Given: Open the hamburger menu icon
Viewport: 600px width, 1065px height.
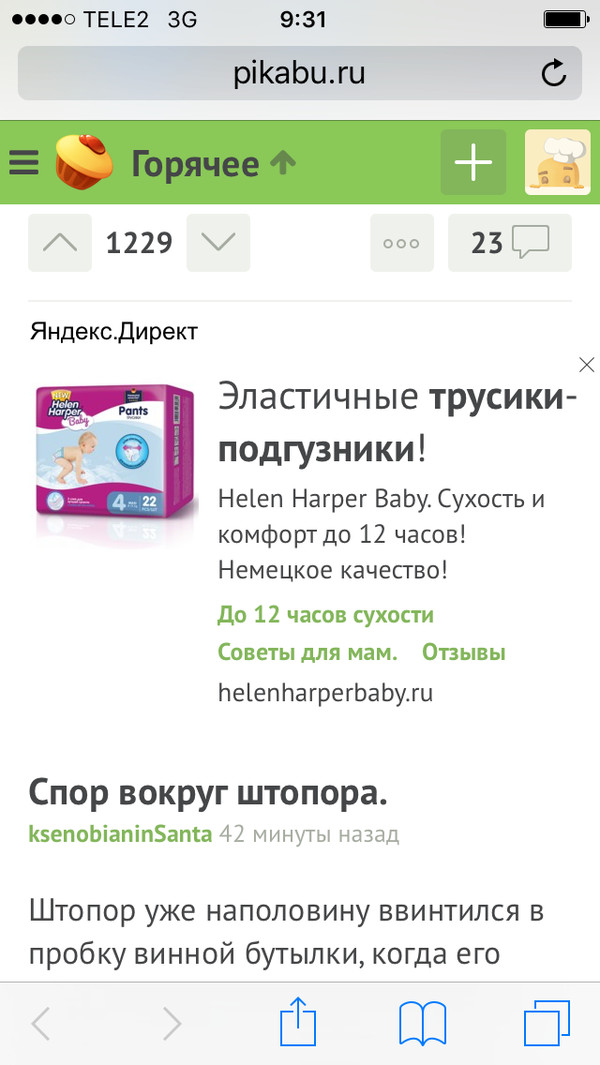Looking at the screenshot, I should click(24, 163).
